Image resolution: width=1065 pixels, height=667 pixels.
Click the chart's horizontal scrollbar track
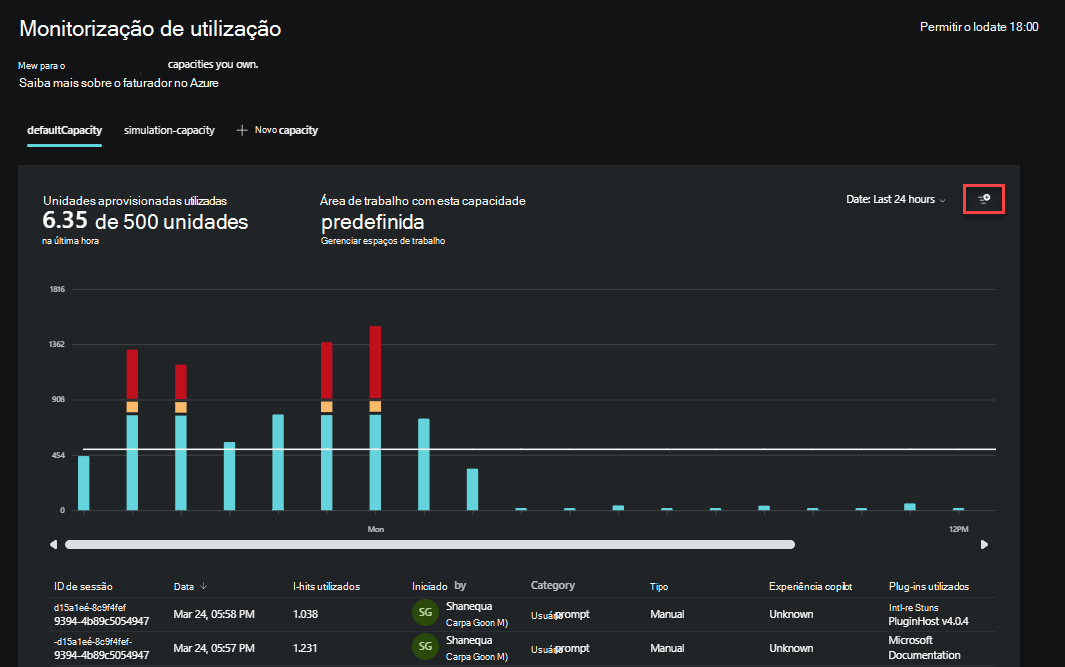430,544
